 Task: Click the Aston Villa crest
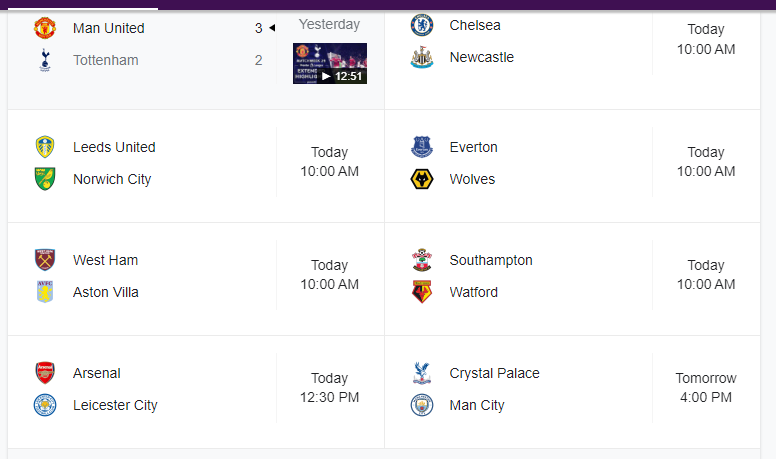pyautogui.click(x=45, y=292)
